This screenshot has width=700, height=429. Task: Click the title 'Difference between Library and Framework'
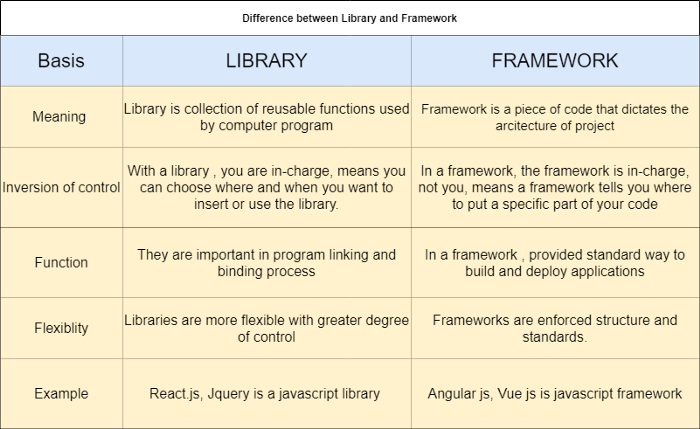[350, 17]
